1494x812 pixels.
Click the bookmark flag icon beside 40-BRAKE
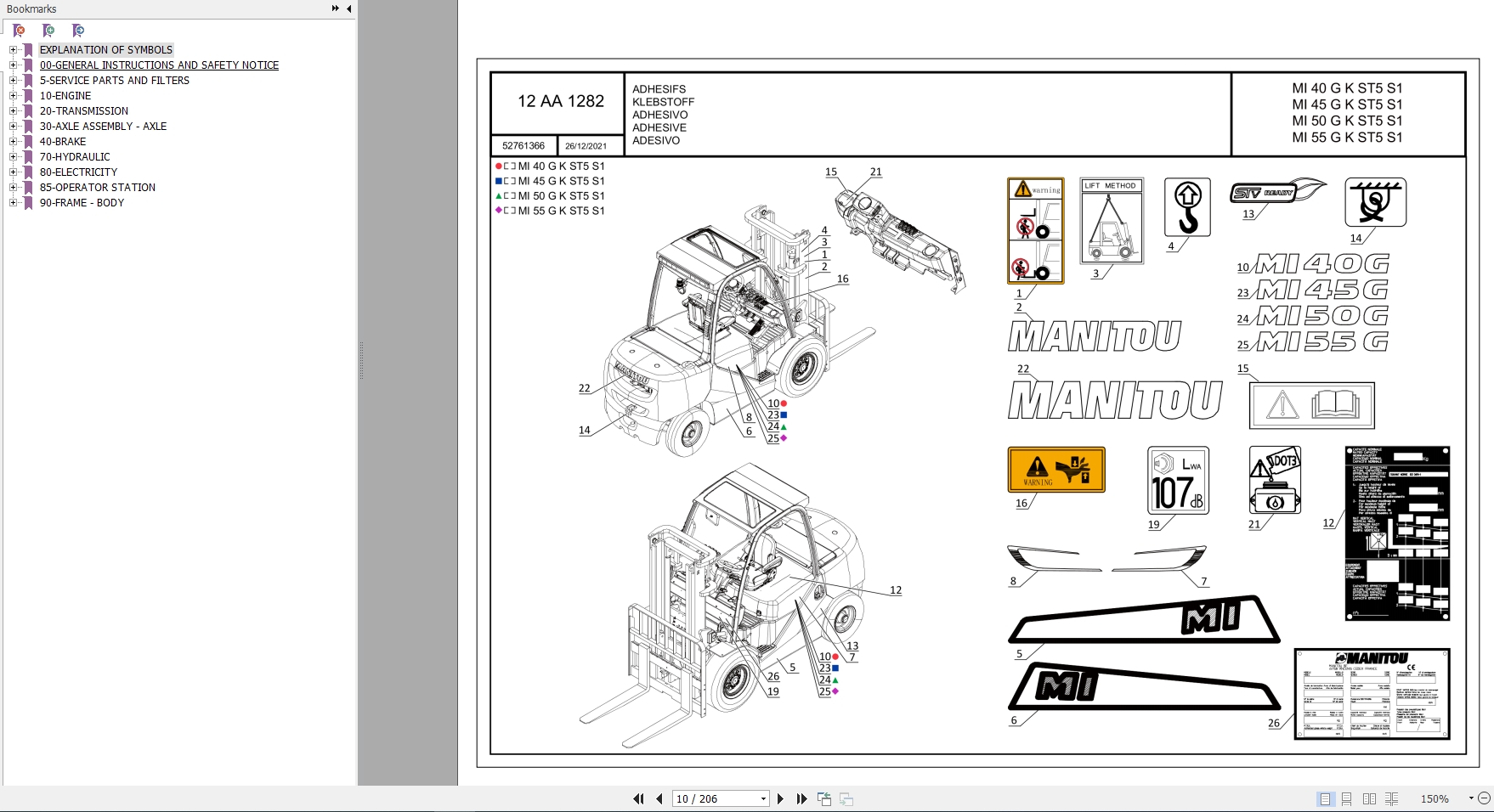click(28, 142)
